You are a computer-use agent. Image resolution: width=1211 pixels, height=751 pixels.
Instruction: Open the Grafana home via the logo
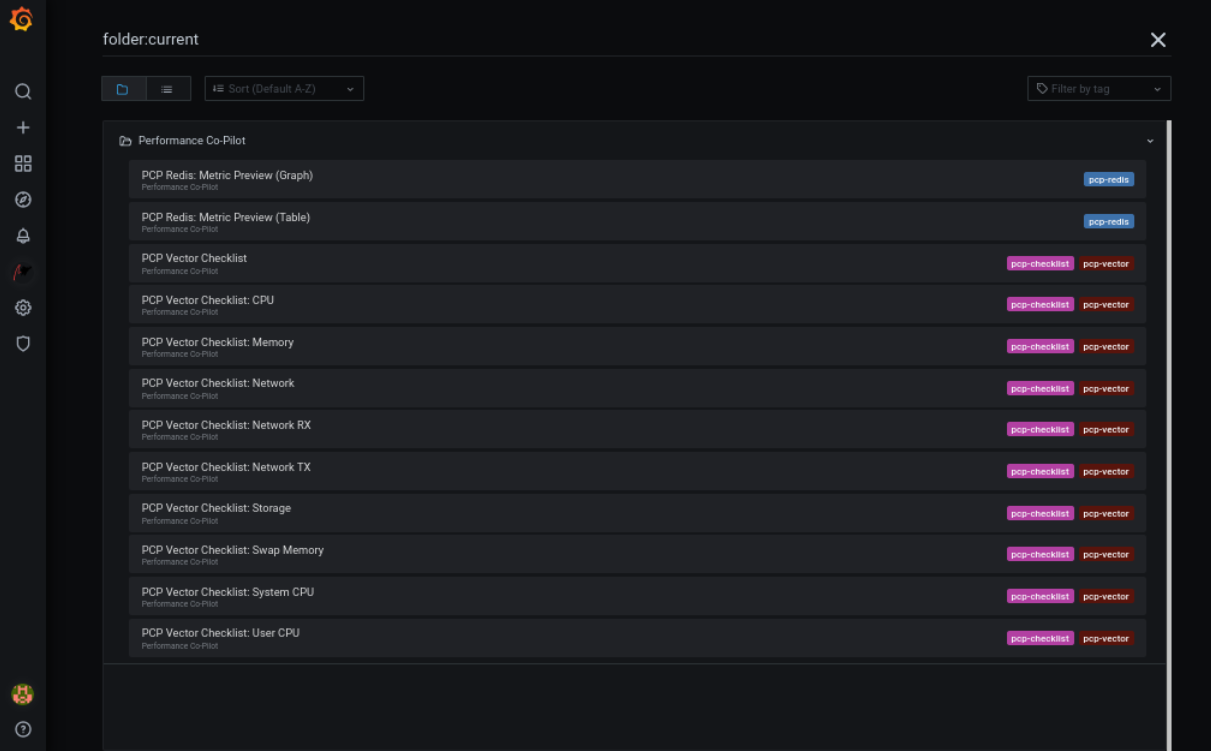[x=22, y=18]
